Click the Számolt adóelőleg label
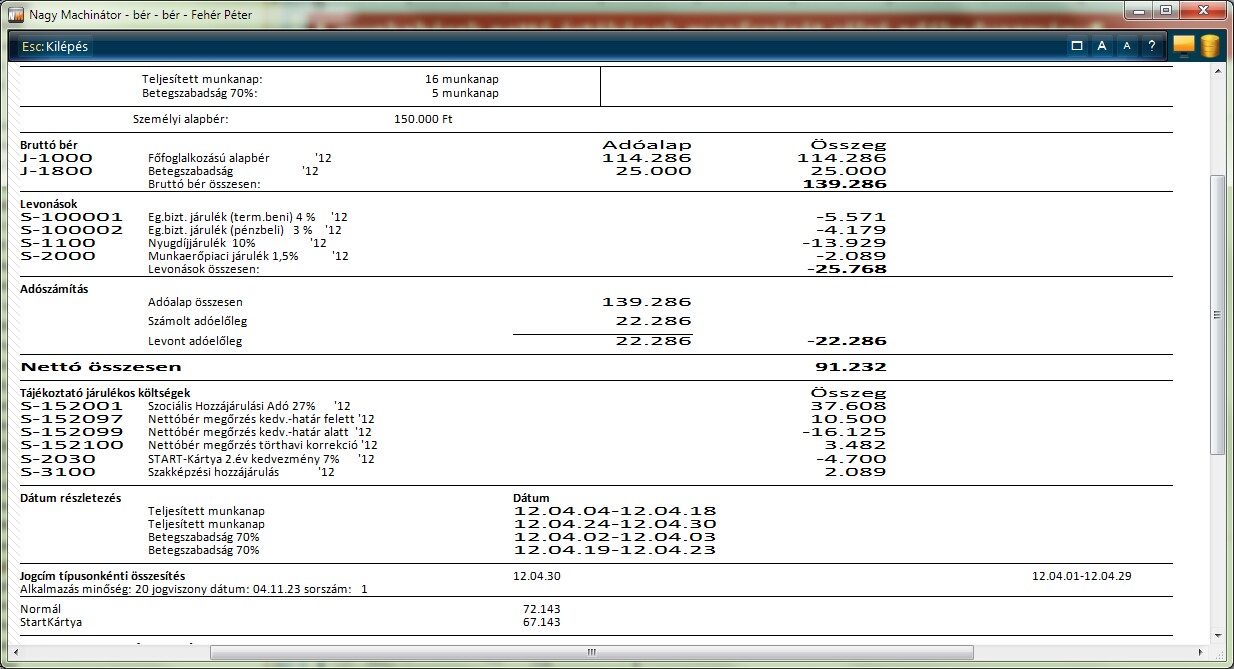 (197, 321)
